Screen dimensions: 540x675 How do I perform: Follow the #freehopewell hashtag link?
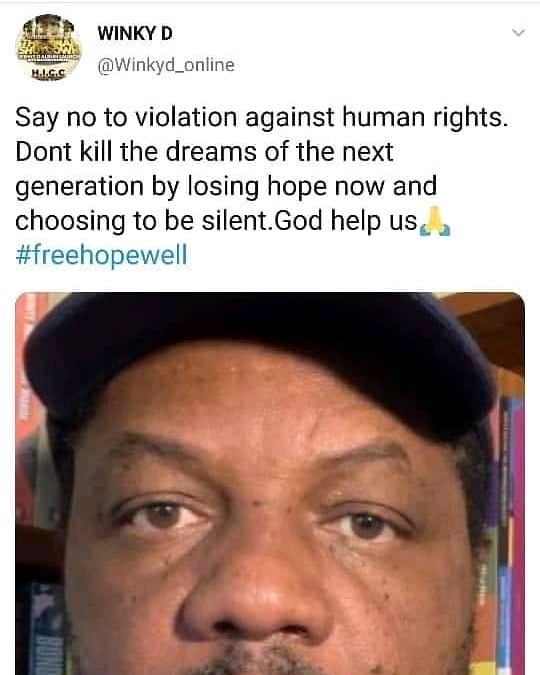tap(102, 254)
